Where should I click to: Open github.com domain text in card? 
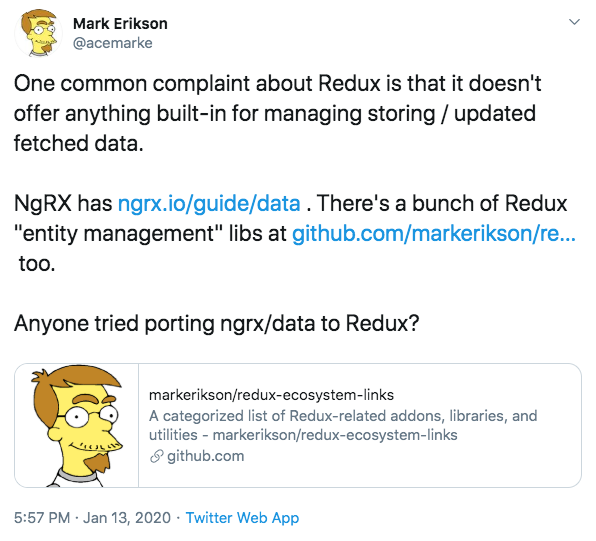tap(206, 456)
